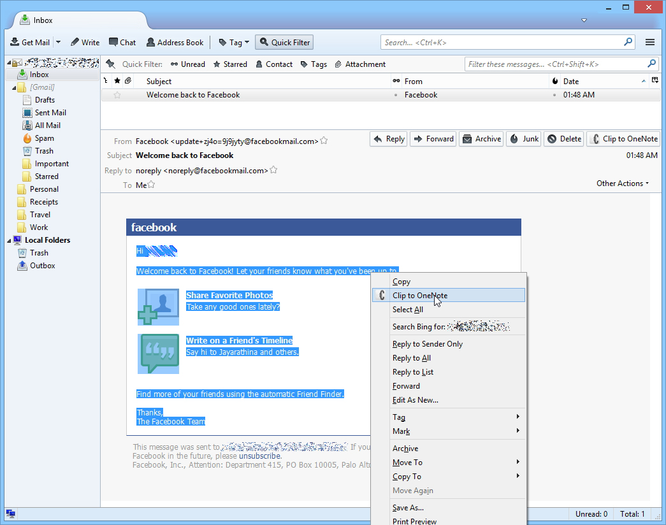666x525 pixels.
Task: Toggle the Contact quick filter
Action: click(x=274, y=64)
